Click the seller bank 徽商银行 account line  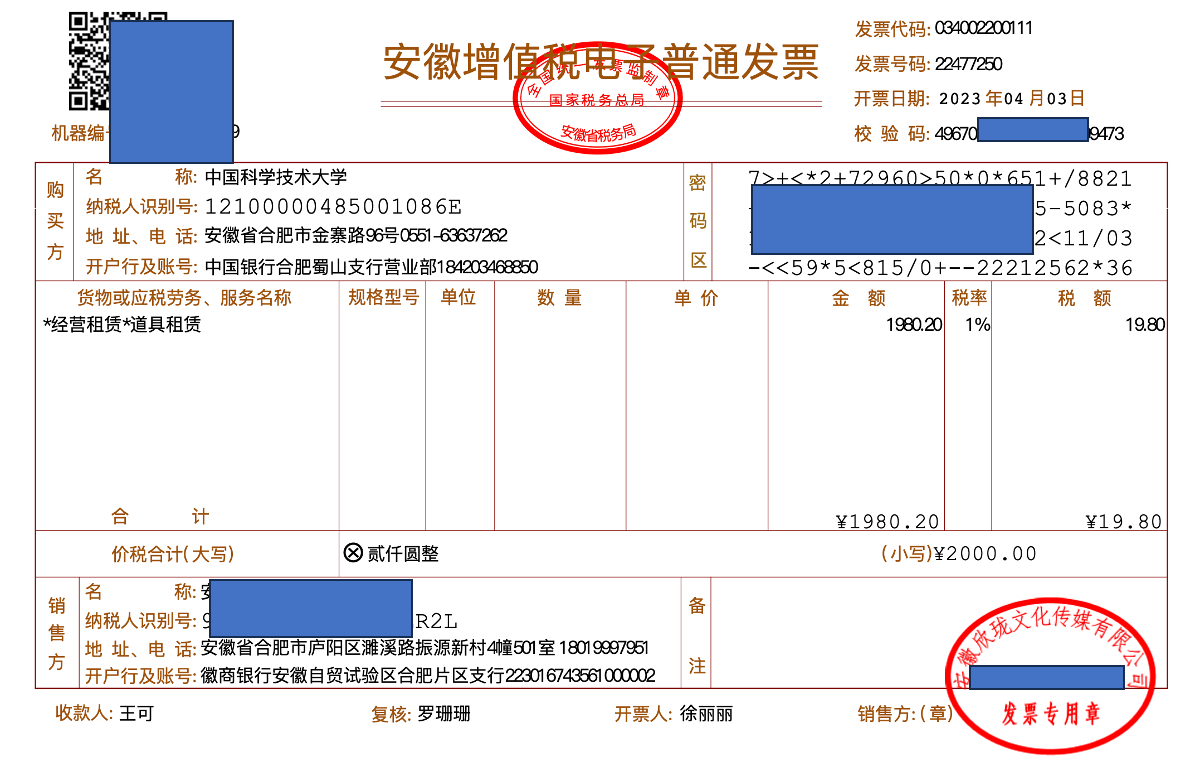(x=428, y=676)
